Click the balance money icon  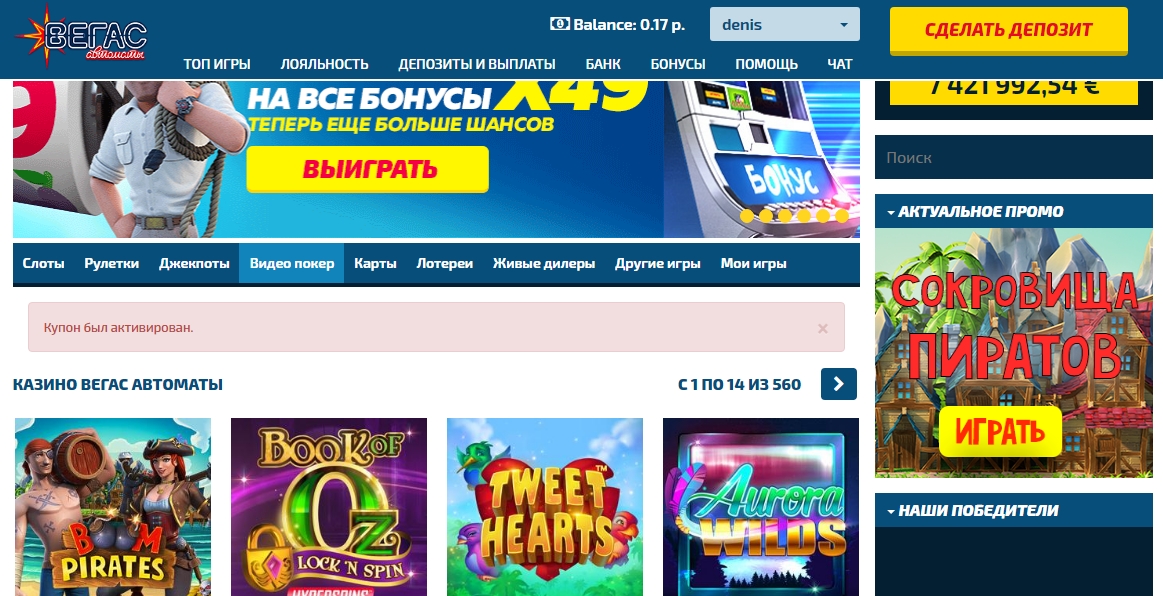click(x=559, y=24)
